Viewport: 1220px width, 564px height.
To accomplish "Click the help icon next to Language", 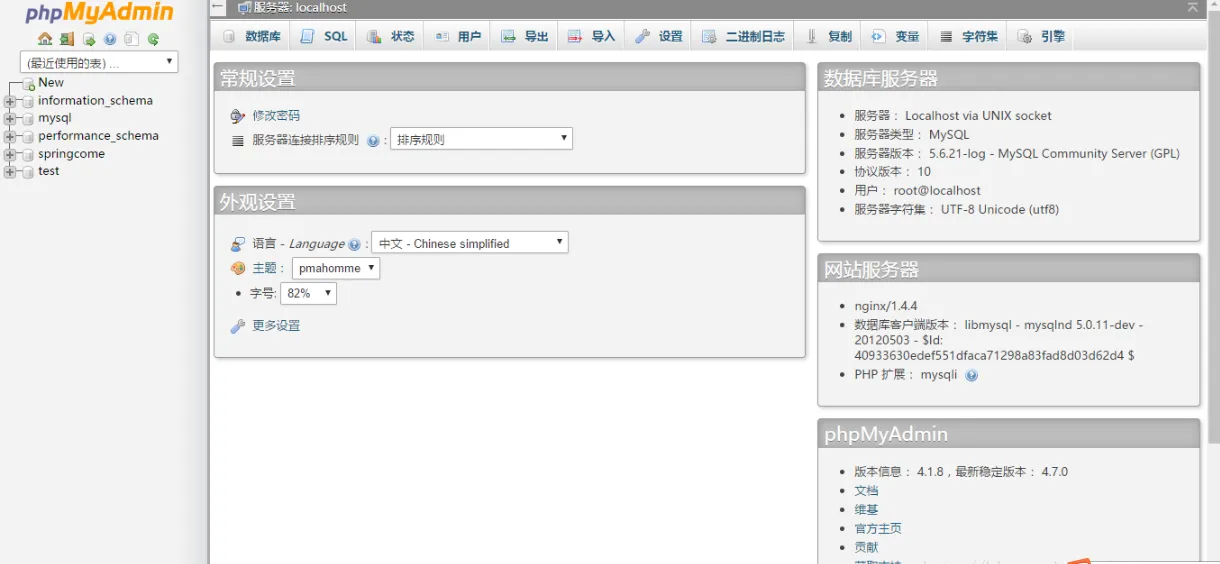I will point(354,244).
